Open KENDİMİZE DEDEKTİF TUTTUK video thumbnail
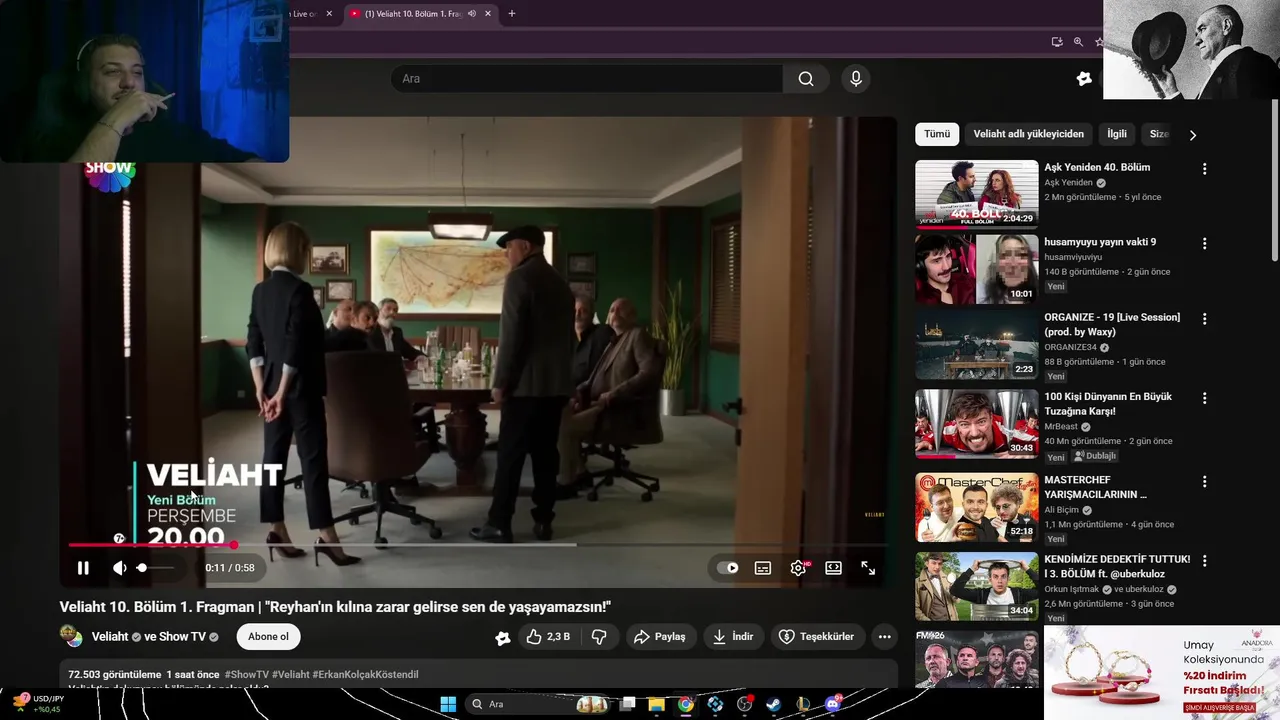This screenshot has height=720, width=1280. tap(977, 587)
